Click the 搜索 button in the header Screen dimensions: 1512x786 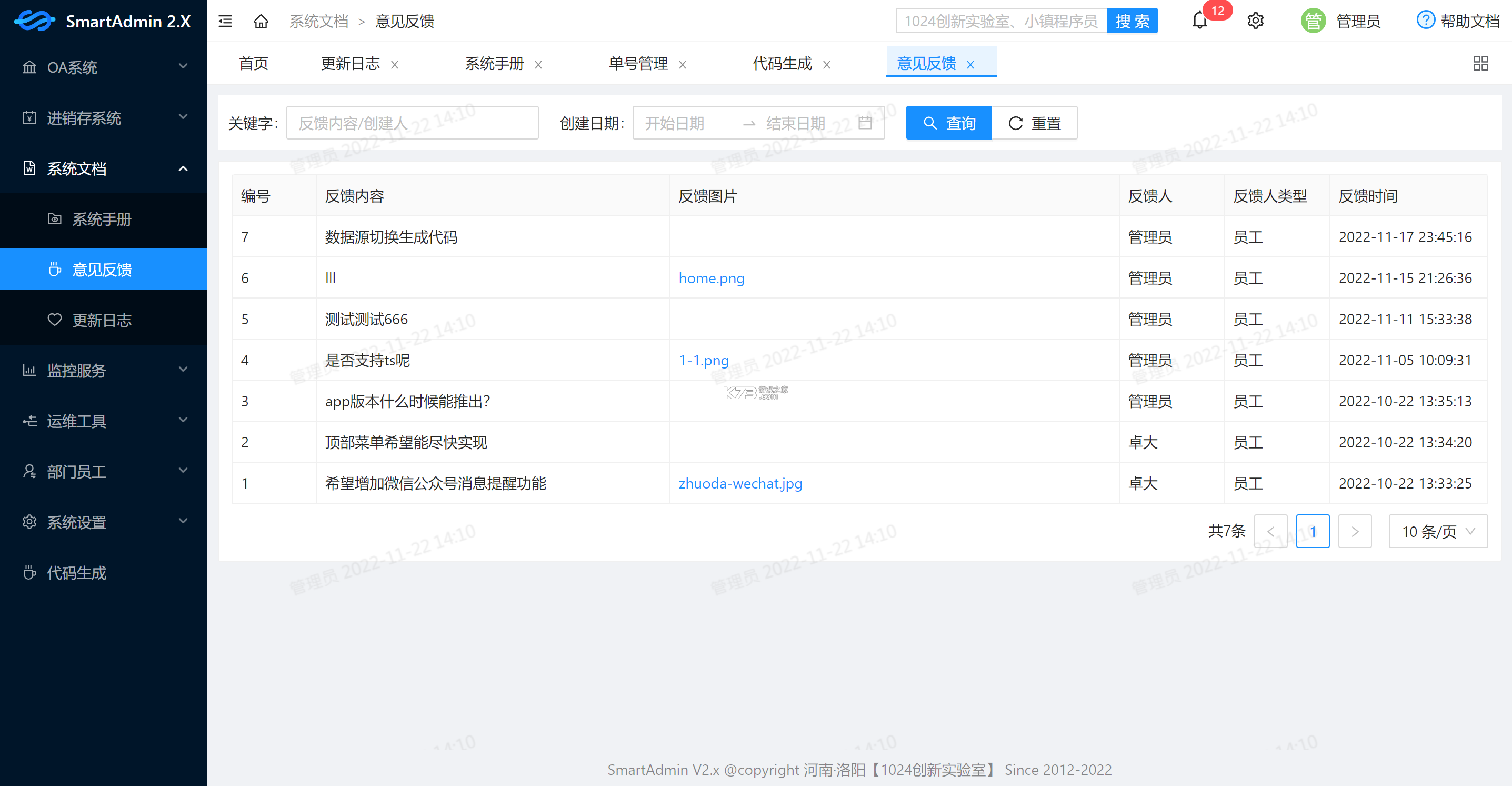1132,21
